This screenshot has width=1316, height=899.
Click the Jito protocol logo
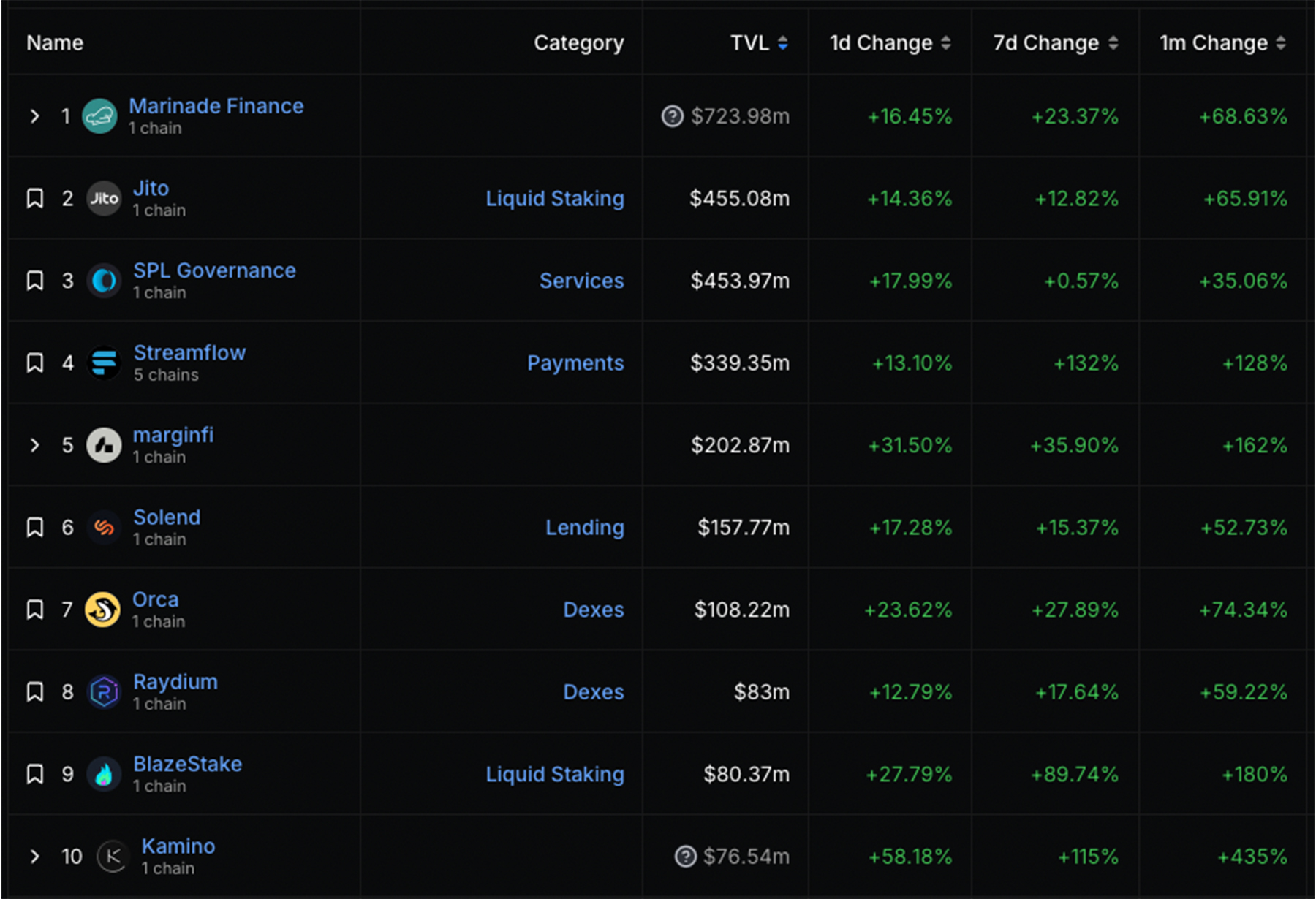pyautogui.click(x=104, y=198)
